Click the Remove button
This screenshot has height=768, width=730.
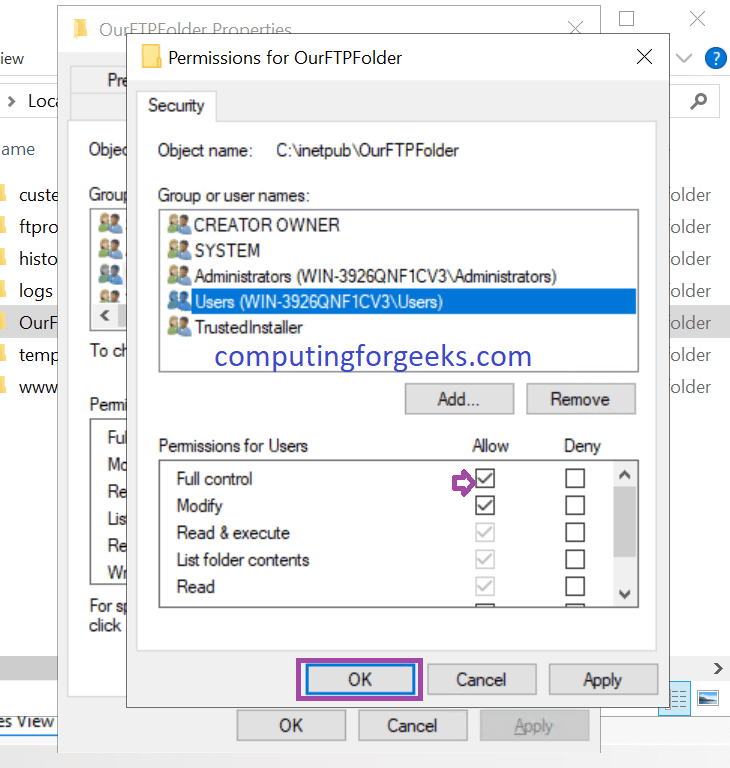point(581,399)
